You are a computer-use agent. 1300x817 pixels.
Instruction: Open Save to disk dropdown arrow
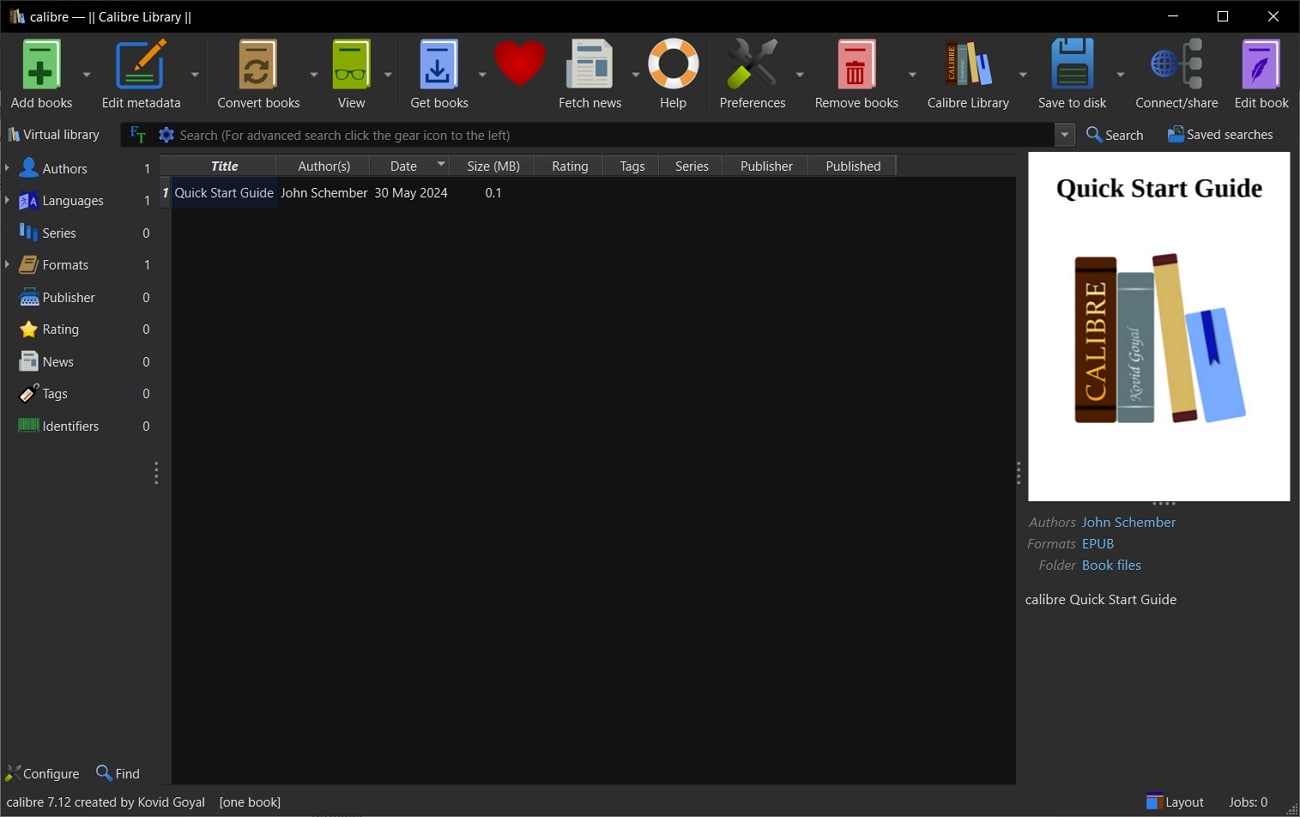pyautogui.click(x=1120, y=75)
